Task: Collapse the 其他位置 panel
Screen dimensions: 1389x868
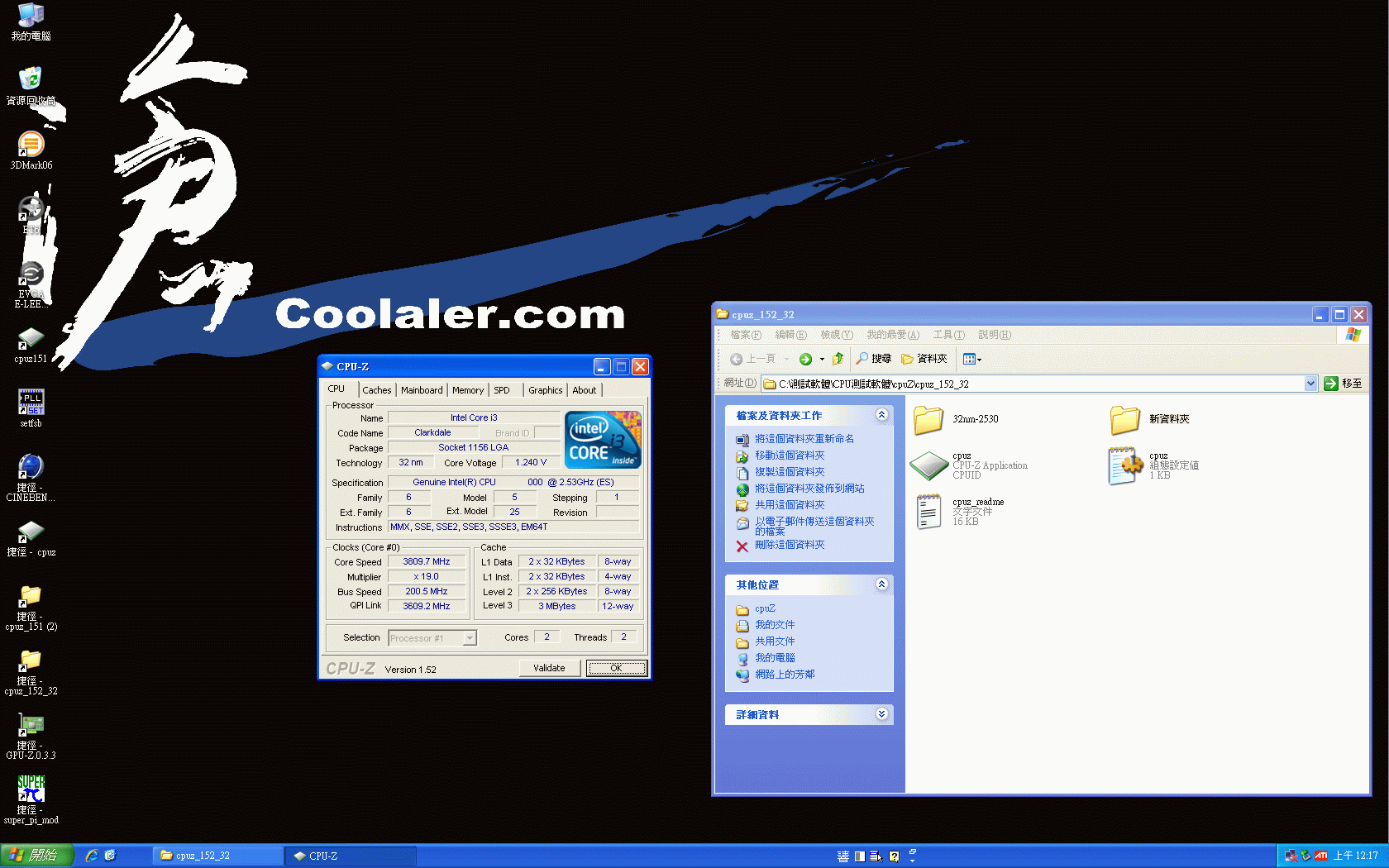Action: point(881,584)
